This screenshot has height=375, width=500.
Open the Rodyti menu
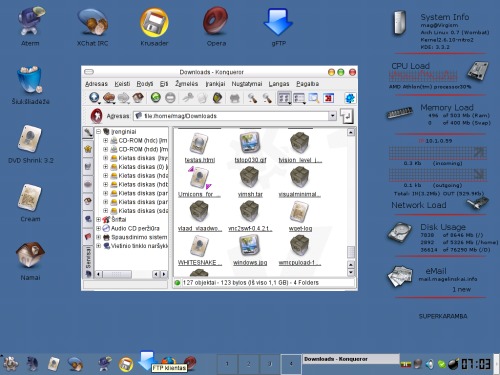pos(145,84)
